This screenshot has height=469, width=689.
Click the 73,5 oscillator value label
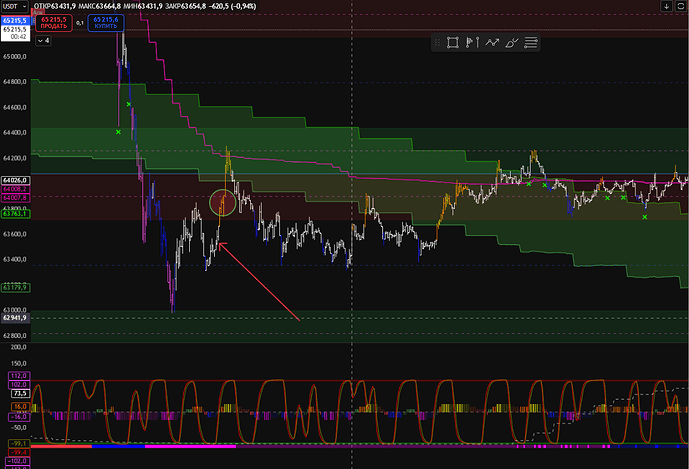(x=18, y=394)
